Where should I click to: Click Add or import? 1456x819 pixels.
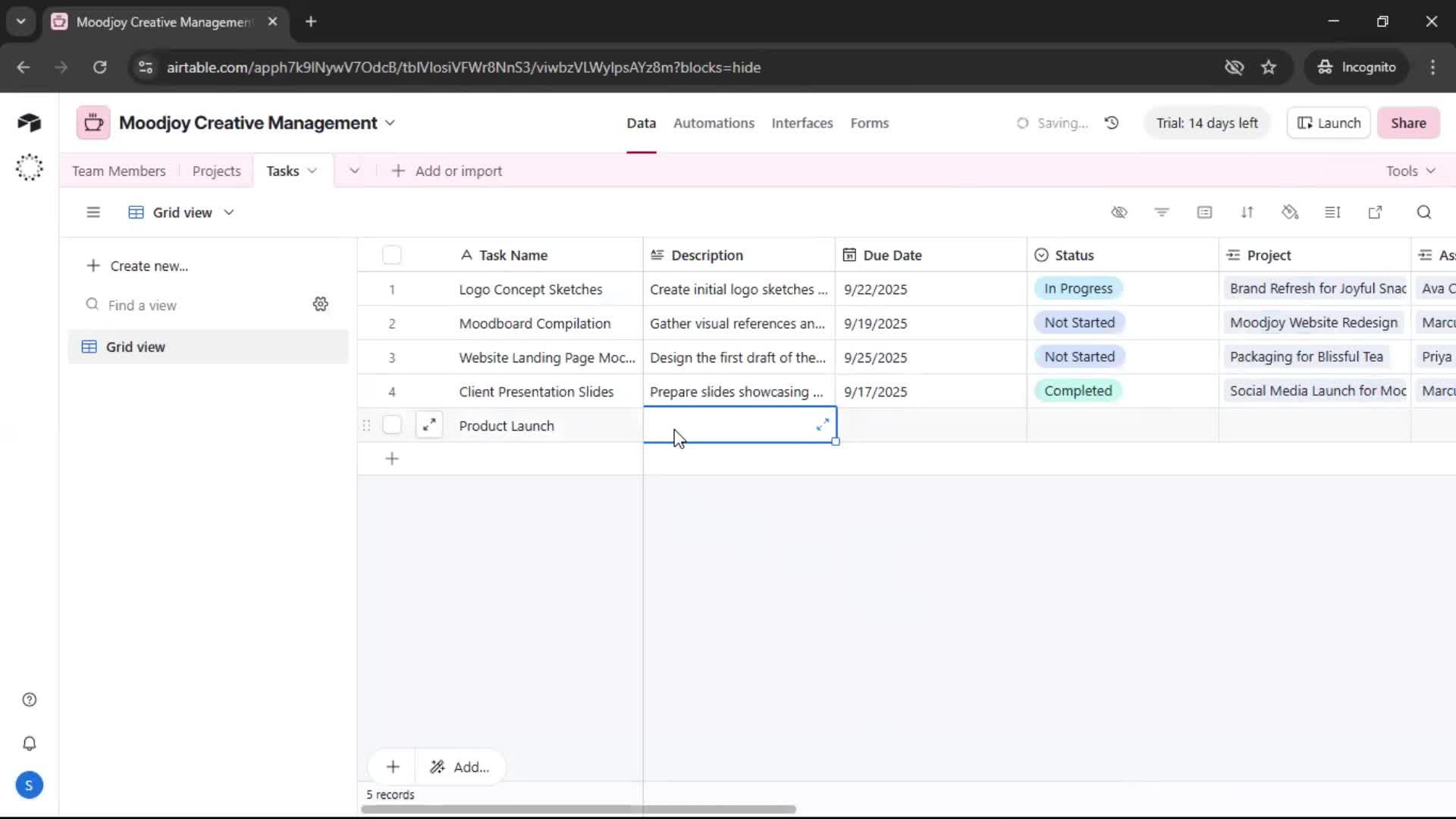point(447,171)
